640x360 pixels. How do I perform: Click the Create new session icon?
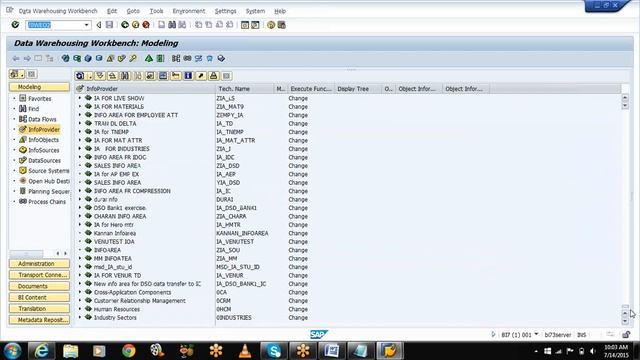point(244,25)
